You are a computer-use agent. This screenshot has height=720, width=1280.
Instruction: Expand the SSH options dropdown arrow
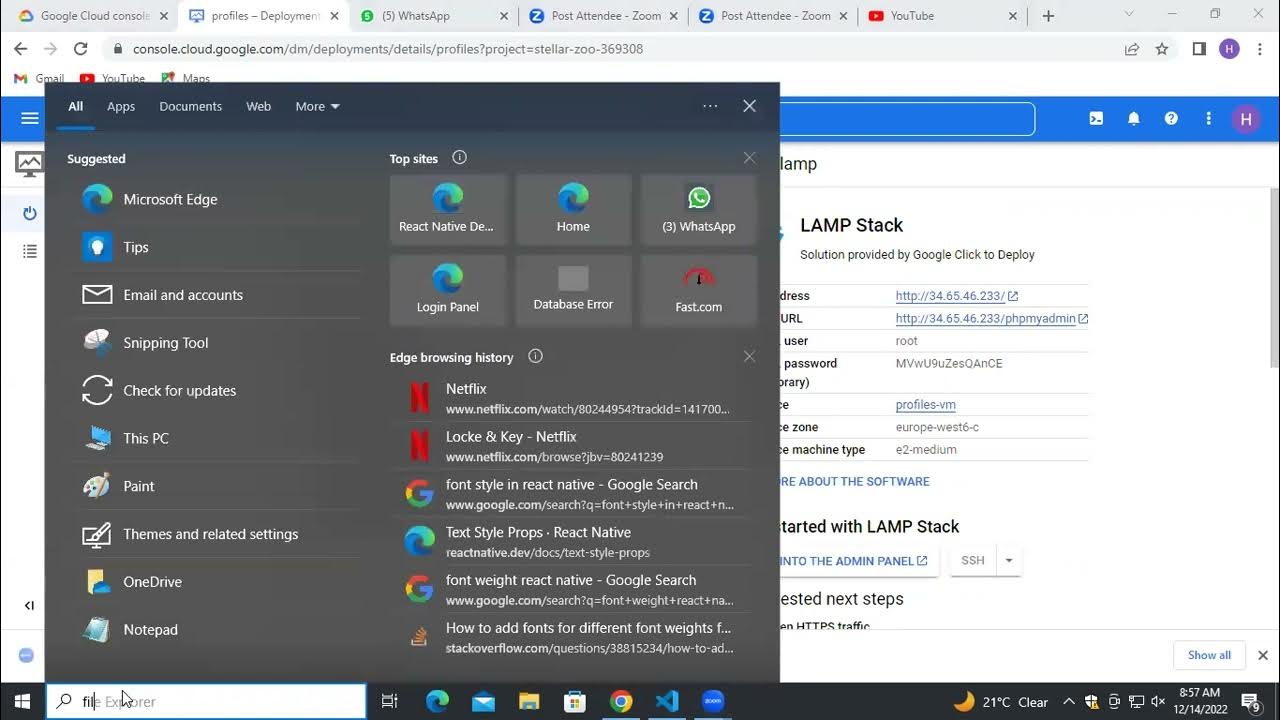tap(1009, 560)
